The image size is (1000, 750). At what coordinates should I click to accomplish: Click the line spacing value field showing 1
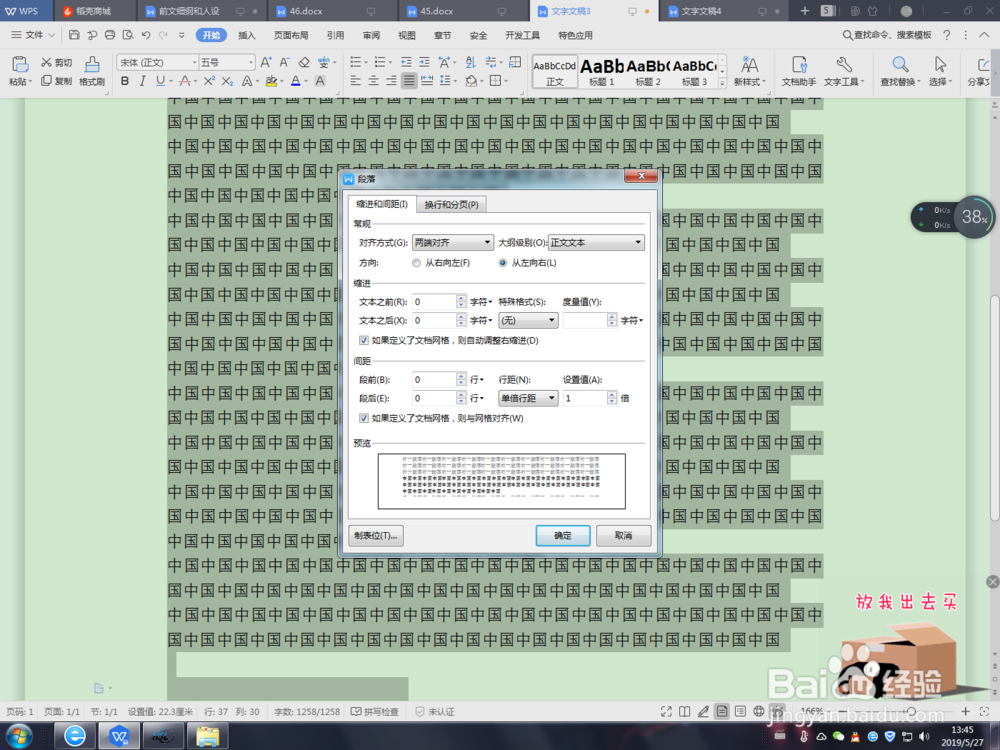(x=585, y=398)
